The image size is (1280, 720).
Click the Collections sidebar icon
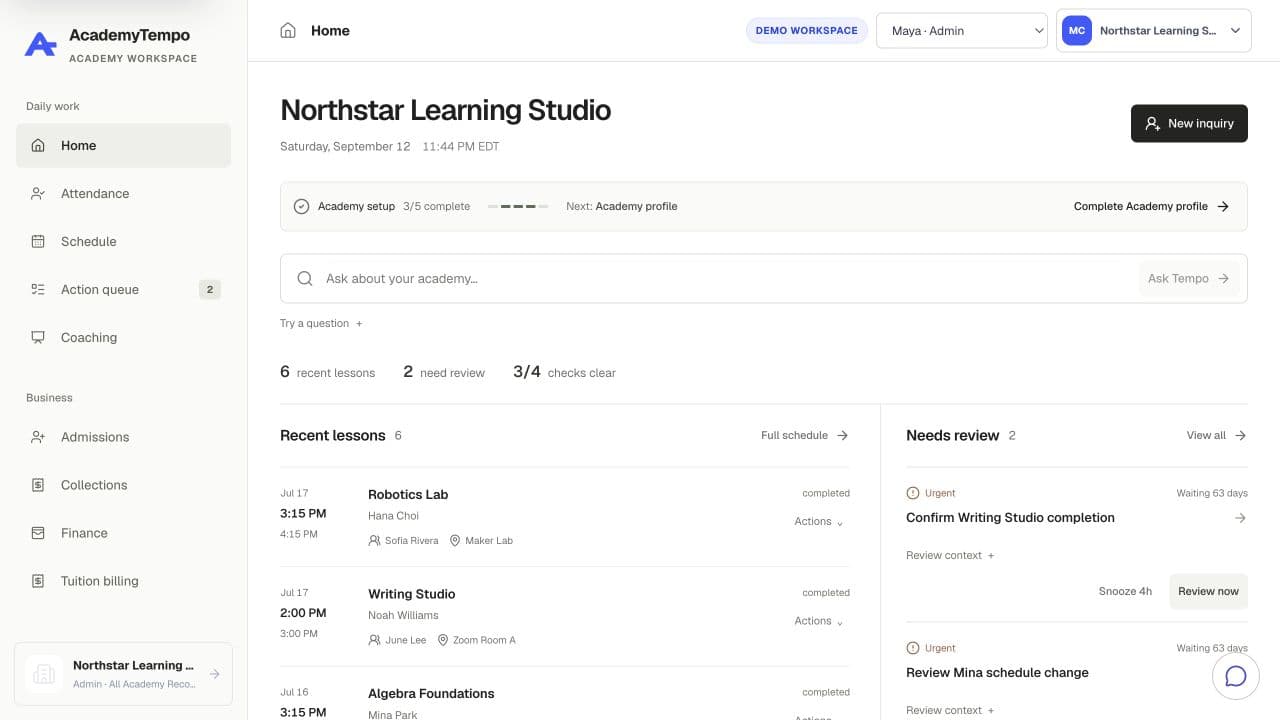click(38, 485)
